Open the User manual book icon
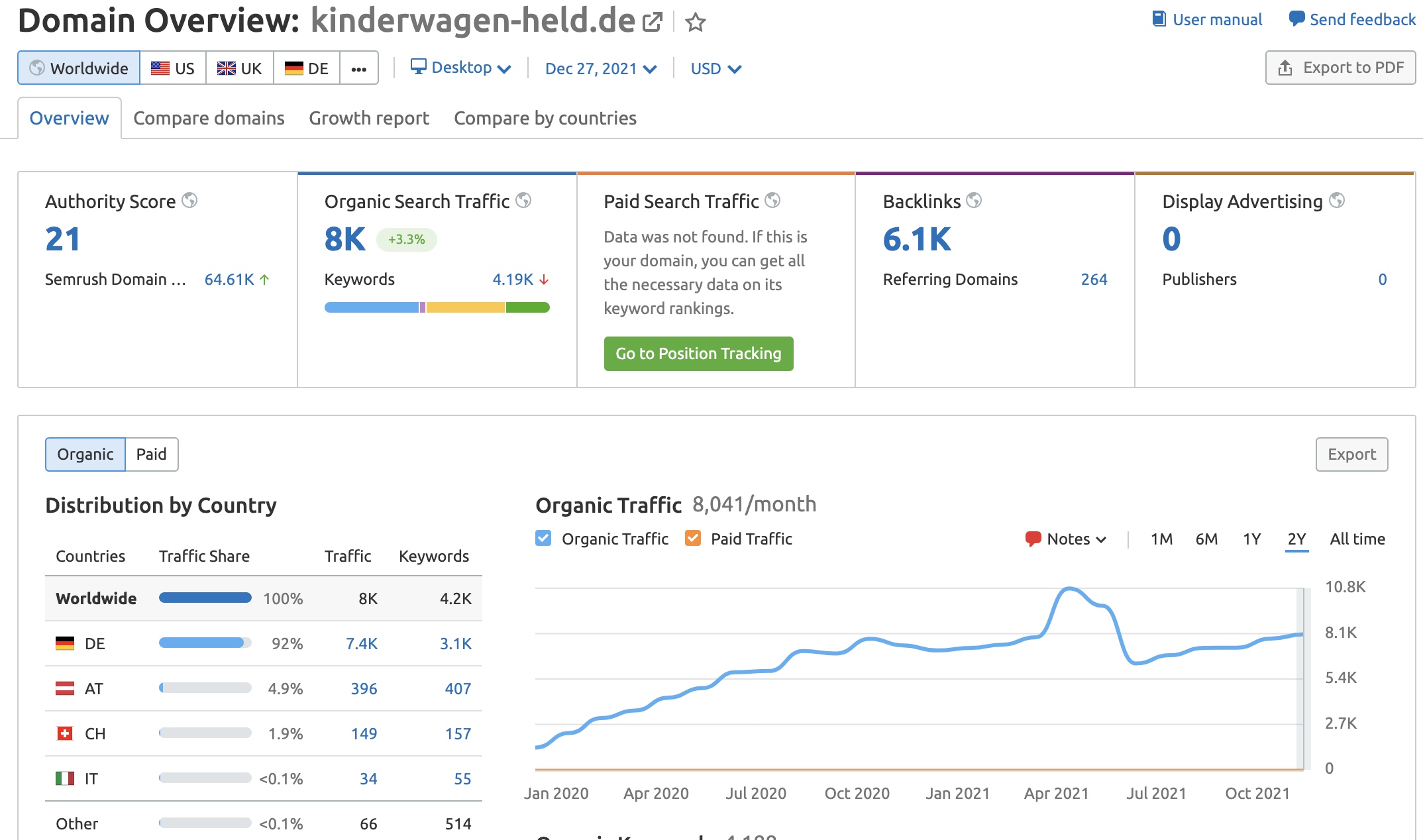Screen dimensions: 1423x840 click(1159, 19)
